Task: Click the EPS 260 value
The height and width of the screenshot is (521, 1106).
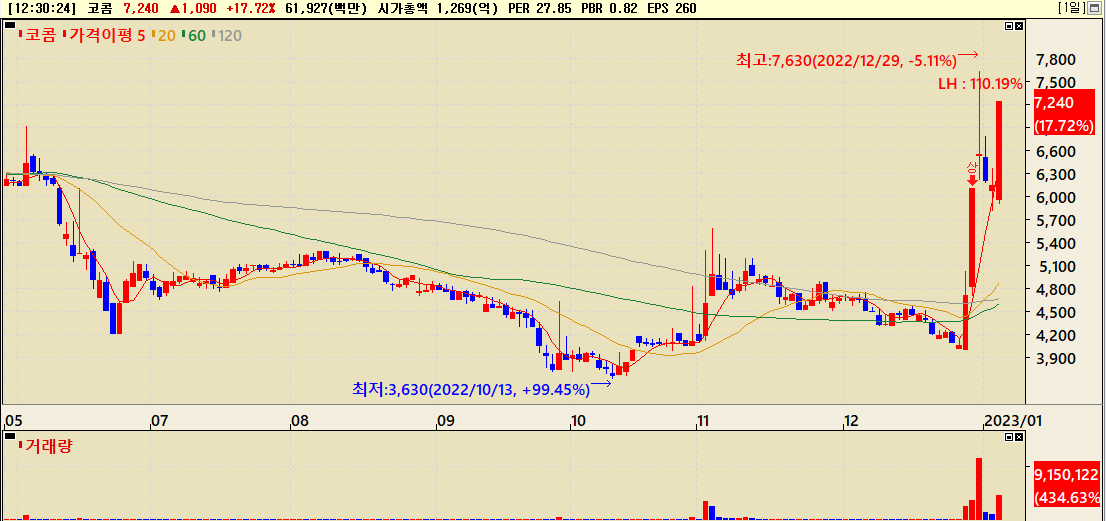Action: pyautogui.click(x=672, y=8)
